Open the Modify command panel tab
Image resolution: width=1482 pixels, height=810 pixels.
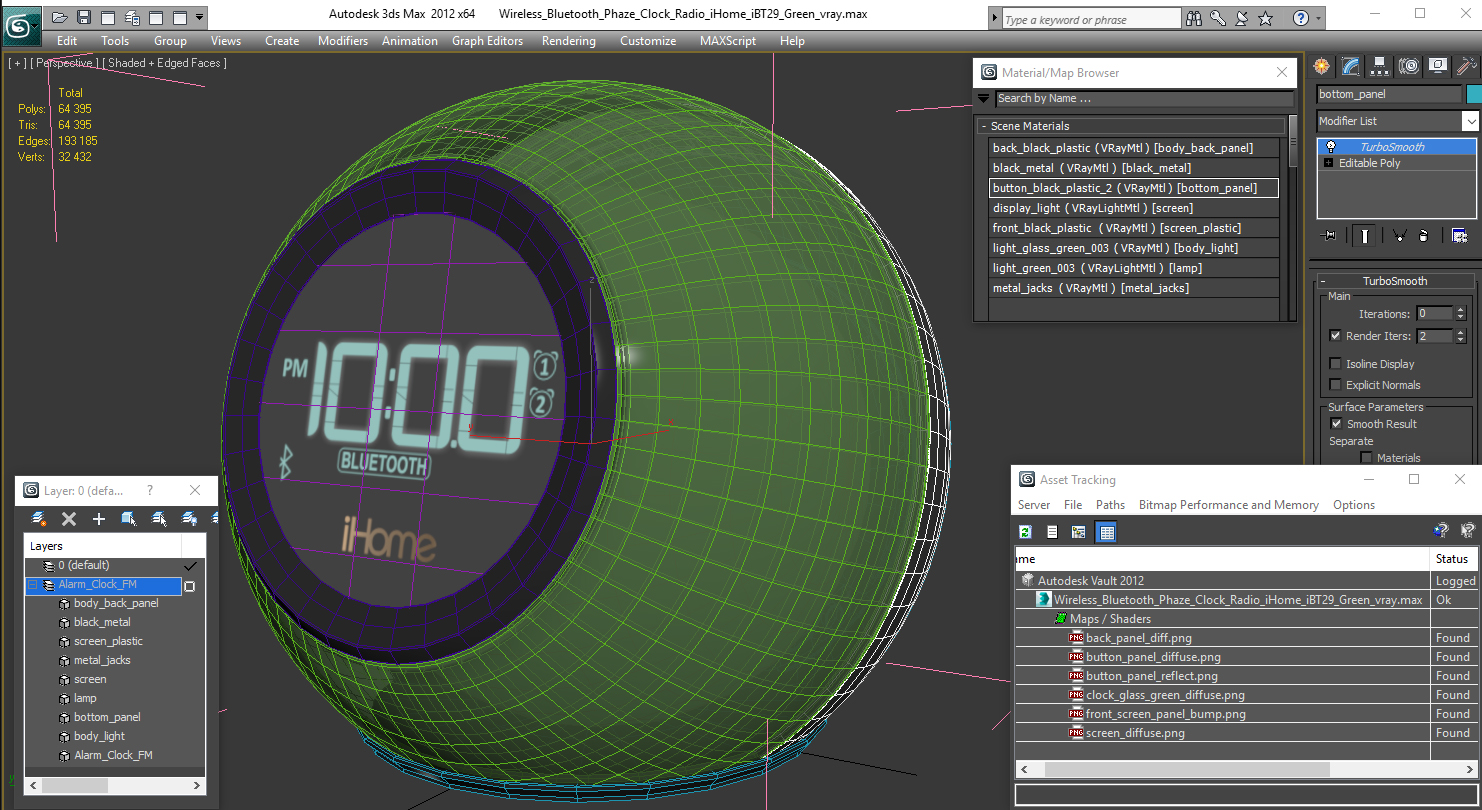pyautogui.click(x=1351, y=66)
